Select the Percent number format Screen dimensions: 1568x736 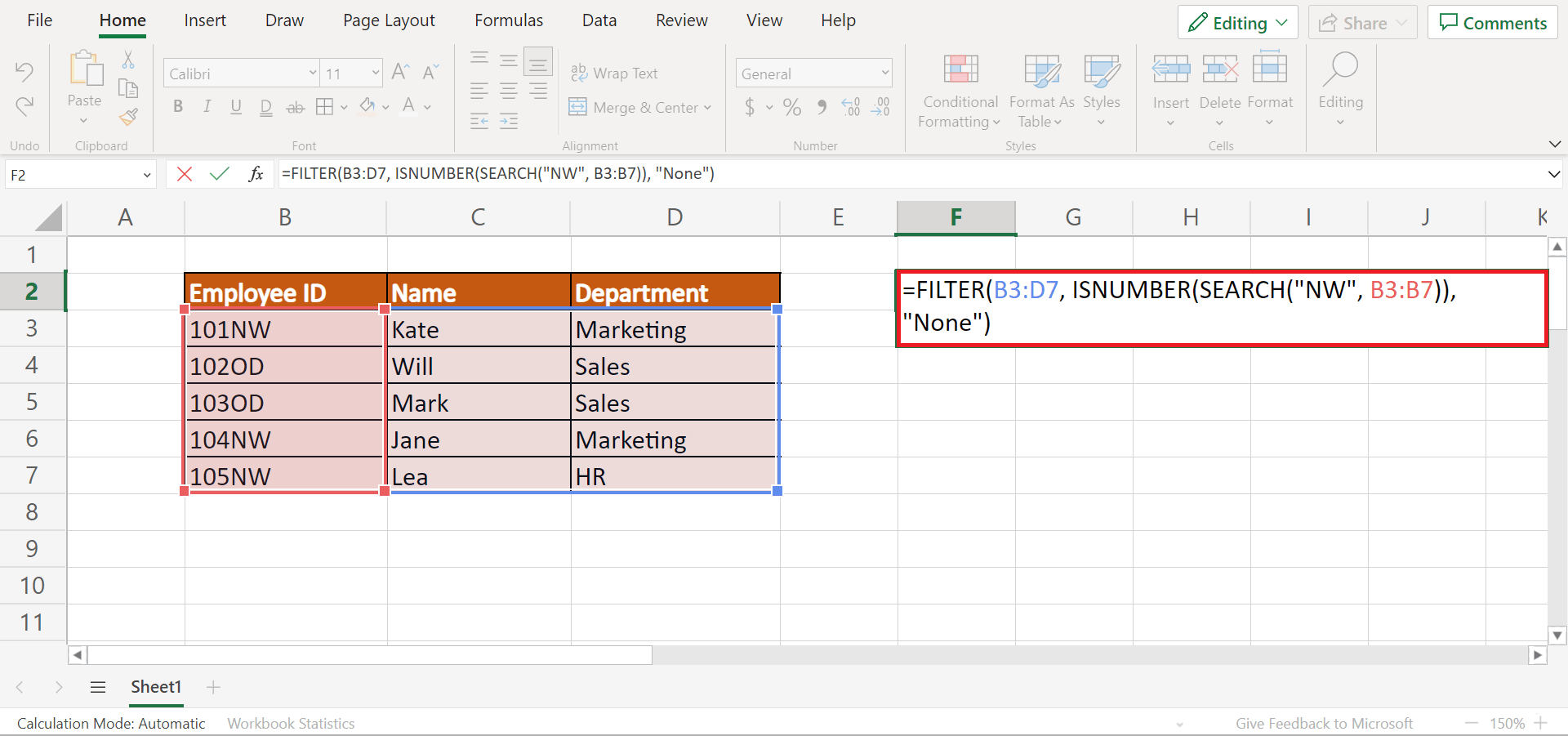click(x=791, y=107)
